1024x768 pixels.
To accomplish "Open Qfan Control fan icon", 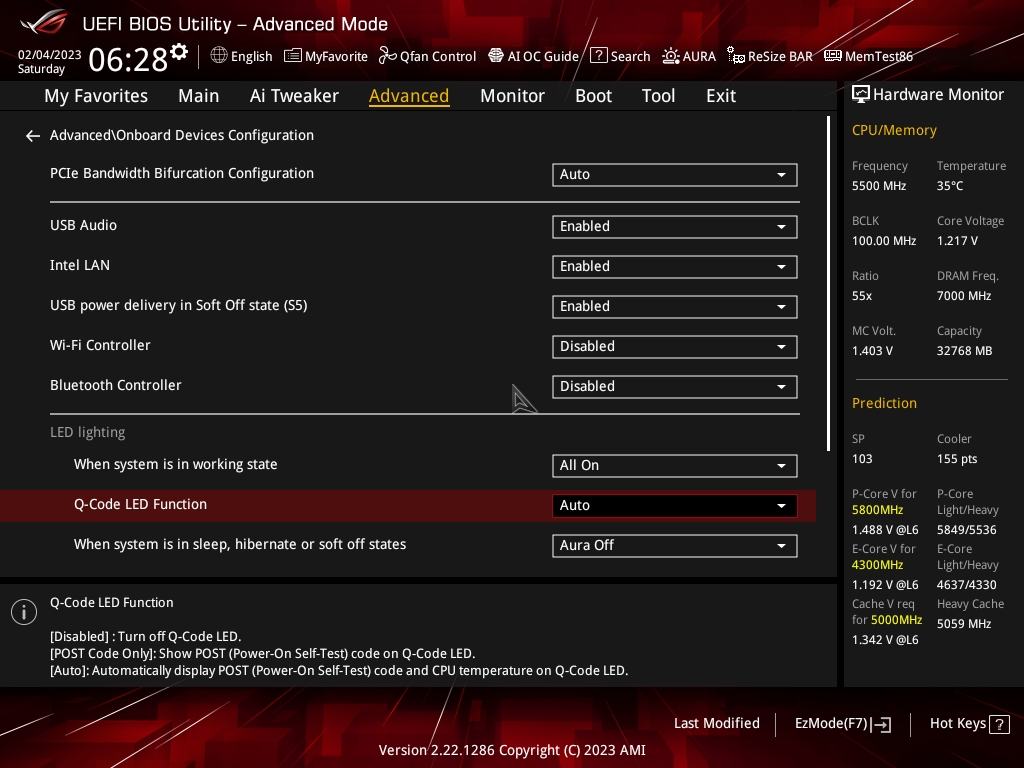I will [x=387, y=56].
